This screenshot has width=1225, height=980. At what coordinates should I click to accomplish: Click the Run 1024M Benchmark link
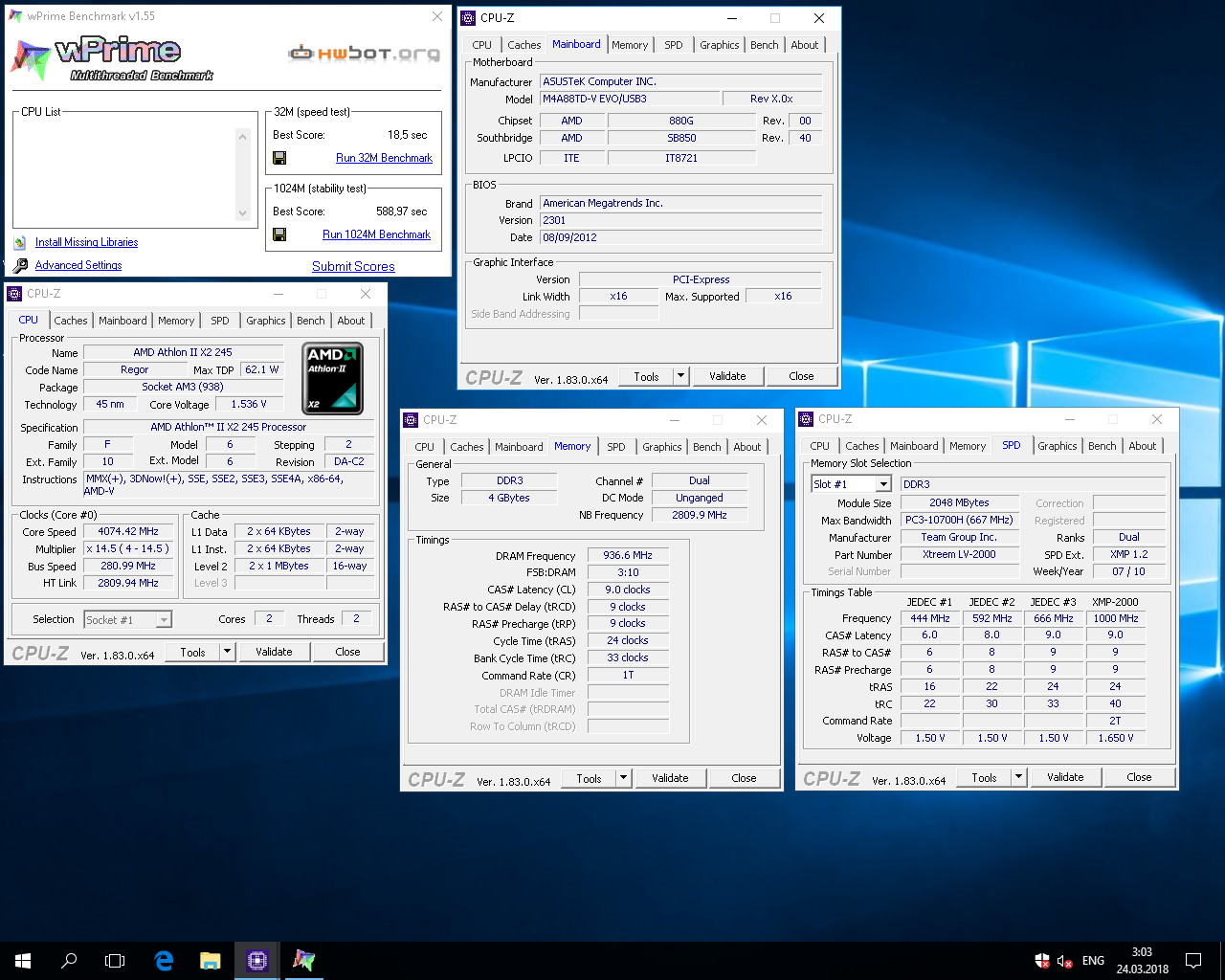pyautogui.click(x=376, y=234)
